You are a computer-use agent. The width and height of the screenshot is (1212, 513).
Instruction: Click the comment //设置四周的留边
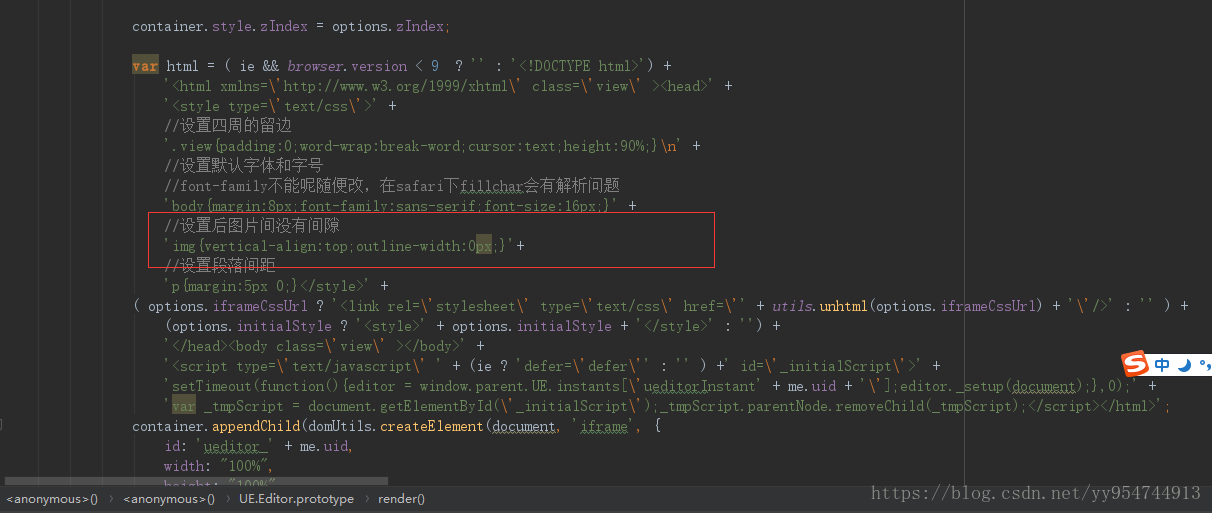[x=228, y=126]
